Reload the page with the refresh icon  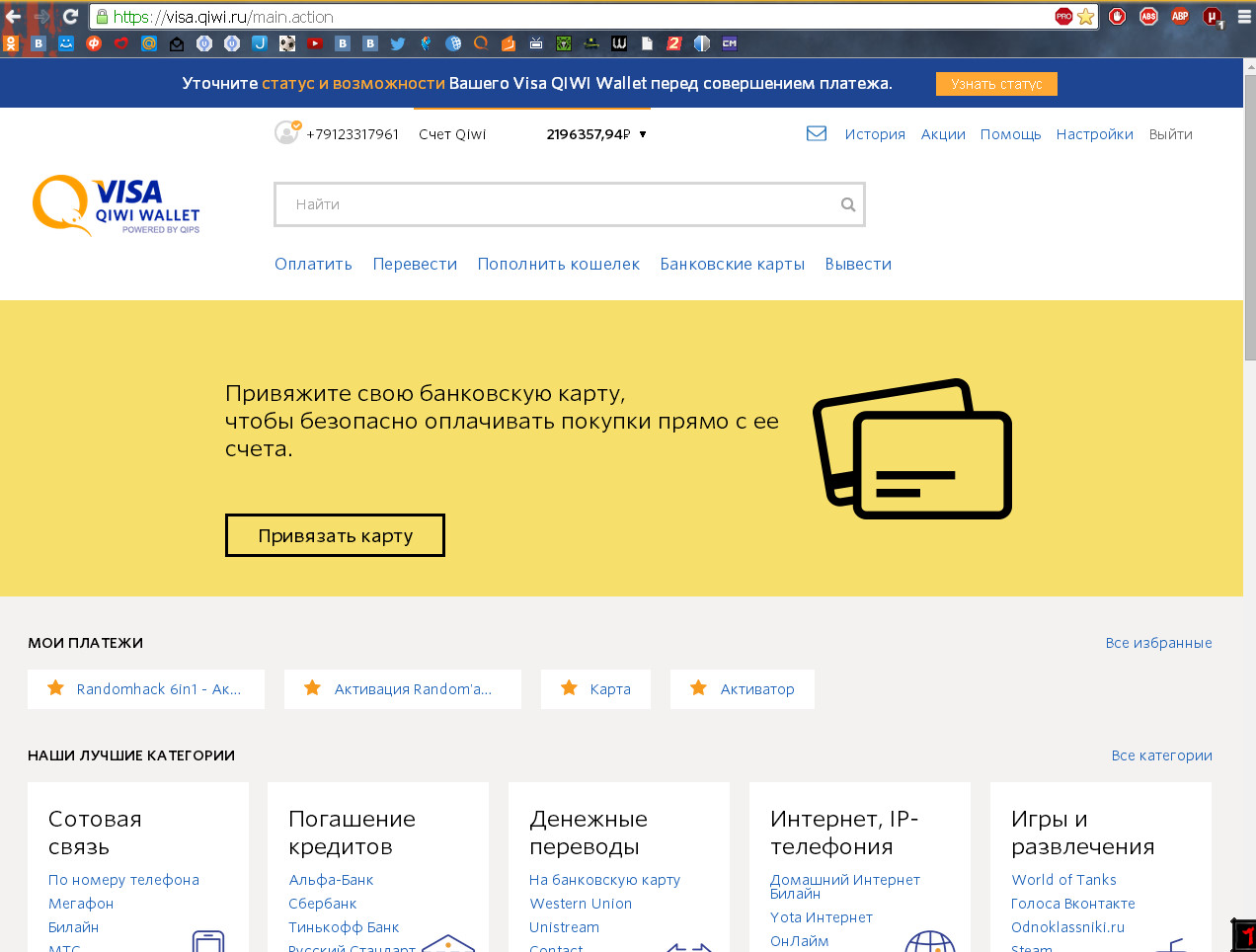70,16
